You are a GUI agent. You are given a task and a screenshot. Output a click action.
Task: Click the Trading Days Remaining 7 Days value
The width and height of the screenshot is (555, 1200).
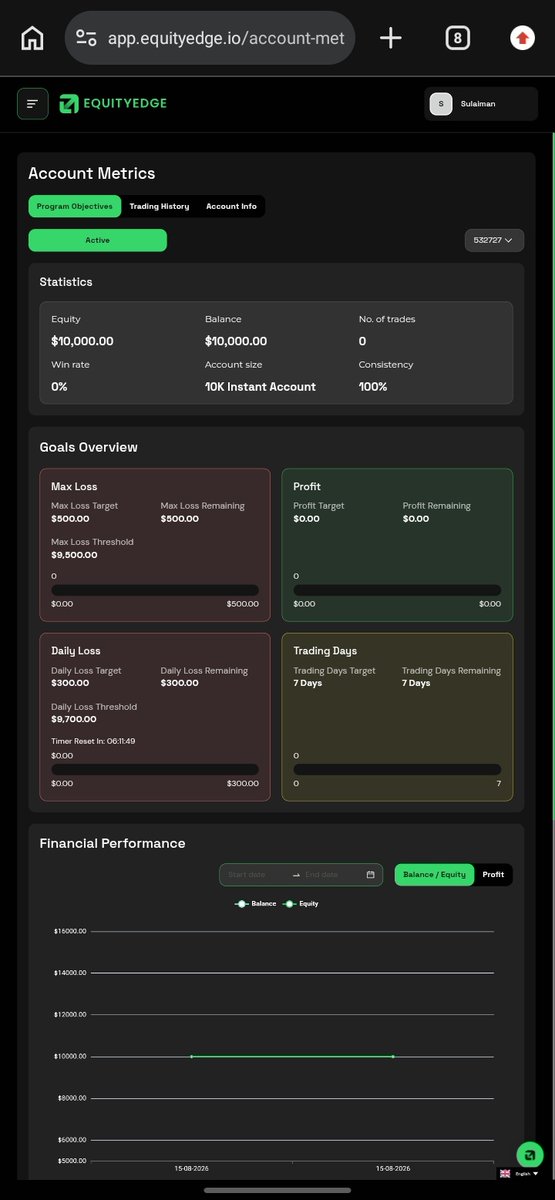[x=416, y=683]
